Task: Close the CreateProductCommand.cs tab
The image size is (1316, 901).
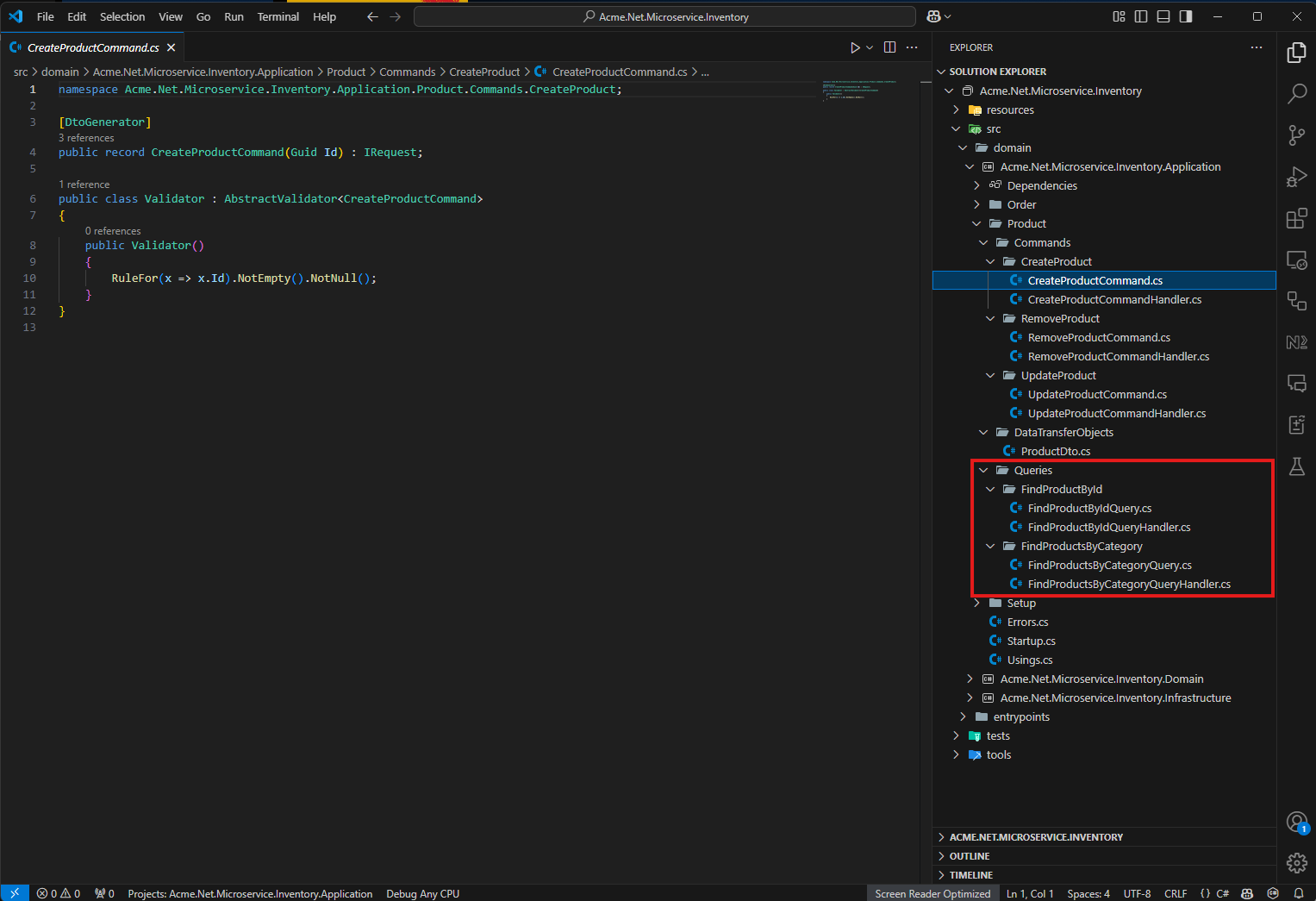Action: (x=172, y=47)
